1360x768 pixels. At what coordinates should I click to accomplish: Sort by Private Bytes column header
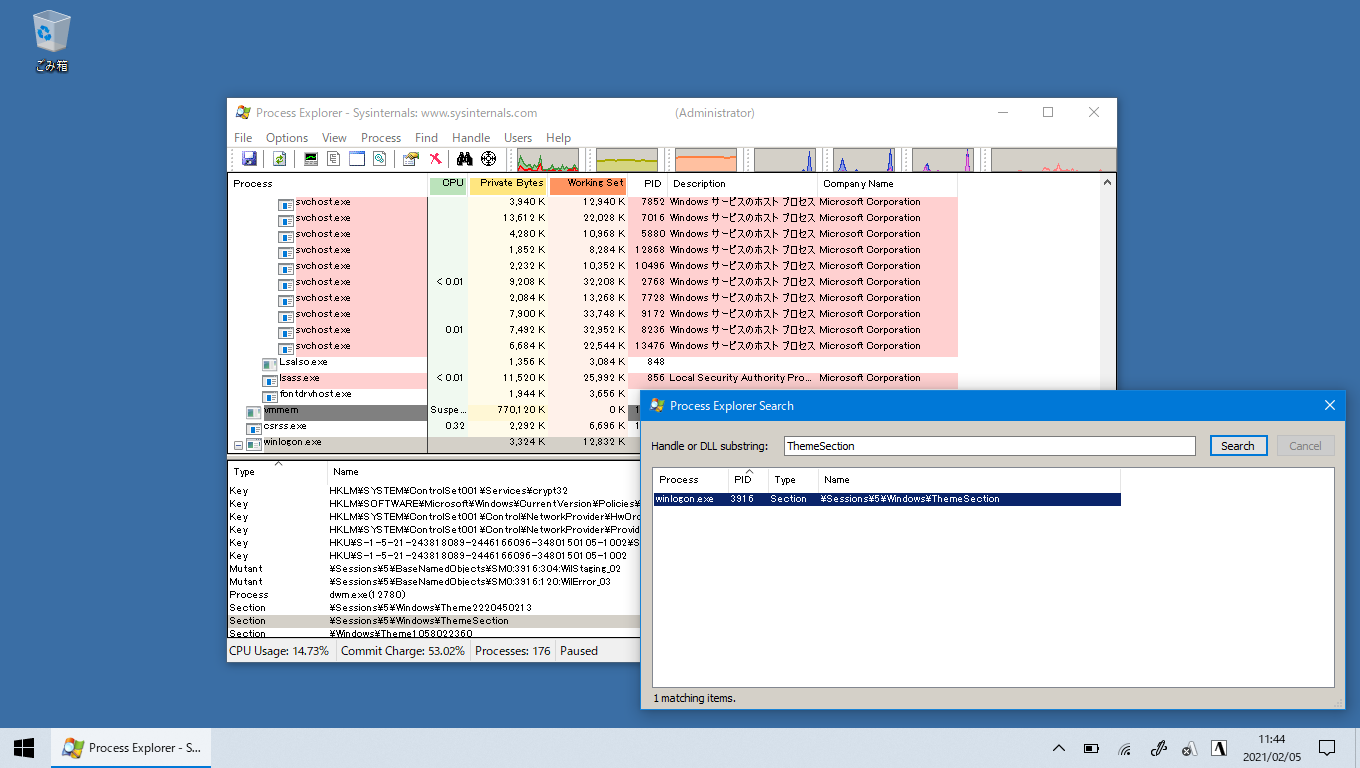[508, 184]
